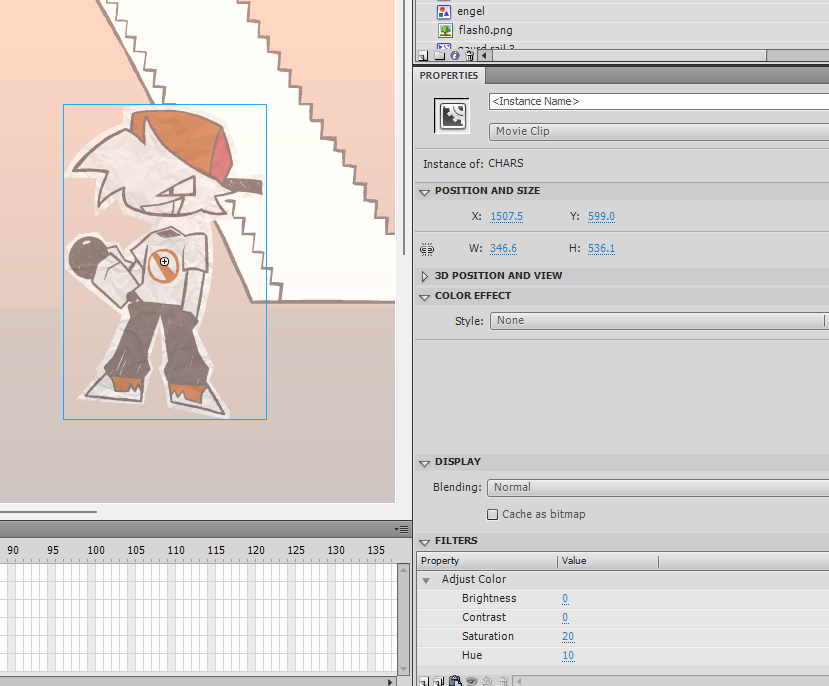Click the timeline scroll right arrow
829x686 pixels.
tap(390, 682)
